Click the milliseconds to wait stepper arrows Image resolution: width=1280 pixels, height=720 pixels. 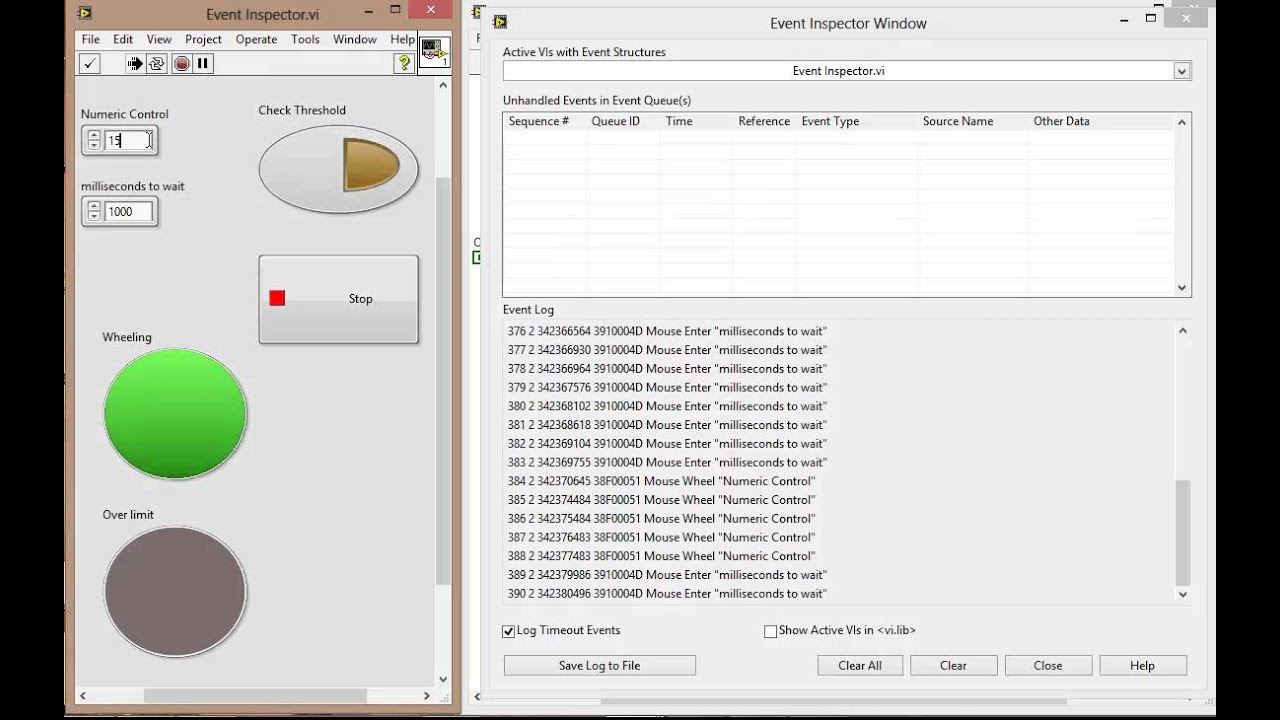point(94,211)
